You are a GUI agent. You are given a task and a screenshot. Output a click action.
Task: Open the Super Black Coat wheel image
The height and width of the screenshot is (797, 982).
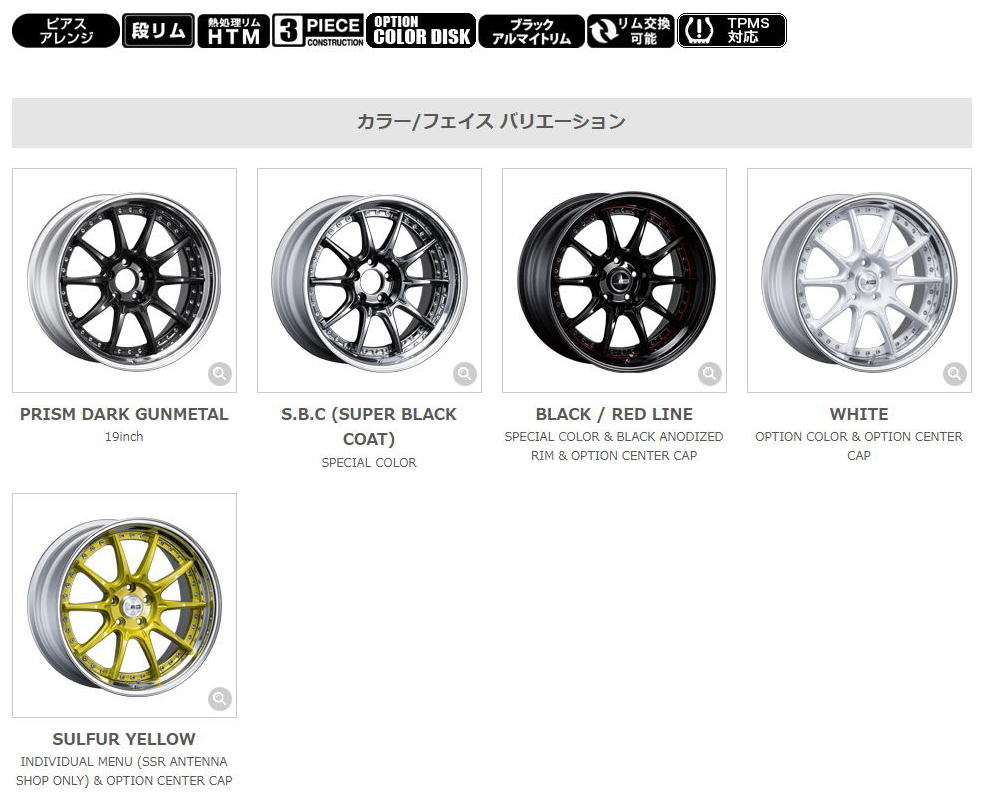(x=369, y=280)
